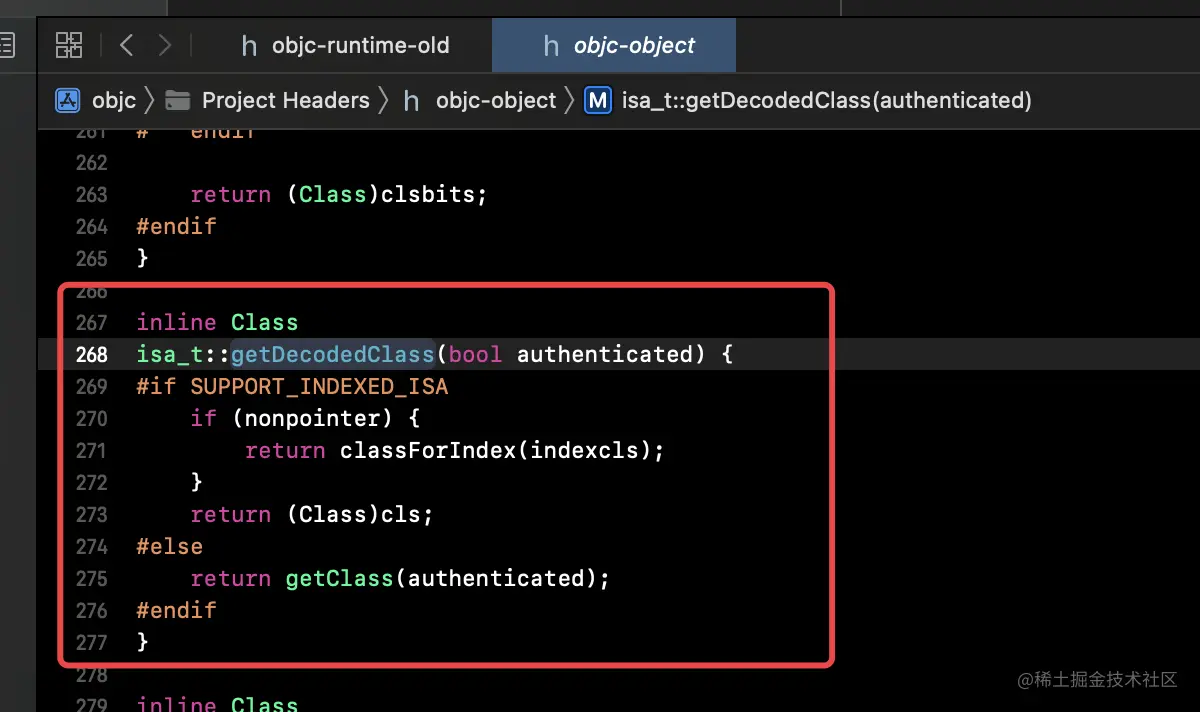This screenshot has height=712, width=1200.
Task: Click the clsbits identifier on line 263
Action: tap(428, 194)
